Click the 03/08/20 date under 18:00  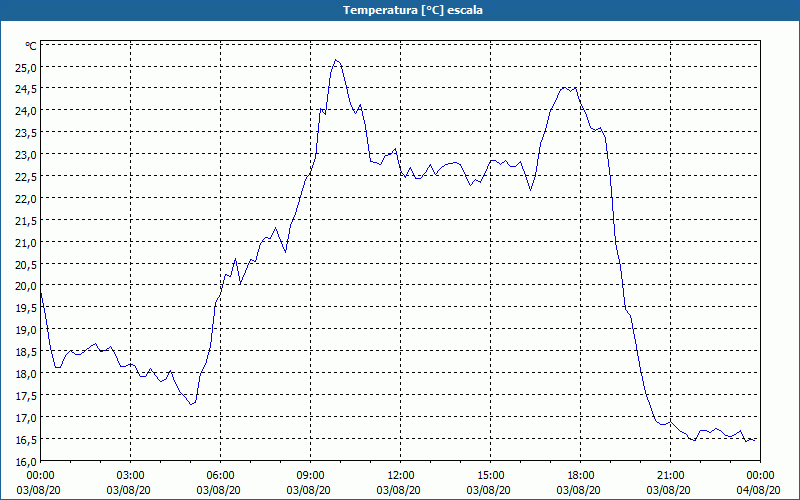[x=579, y=490]
